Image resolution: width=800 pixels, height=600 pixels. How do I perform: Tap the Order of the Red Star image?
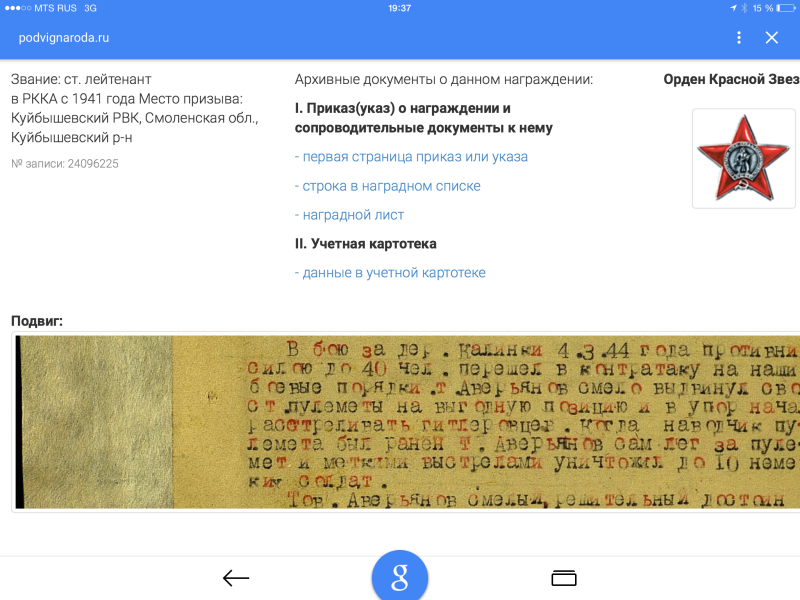(x=743, y=158)
